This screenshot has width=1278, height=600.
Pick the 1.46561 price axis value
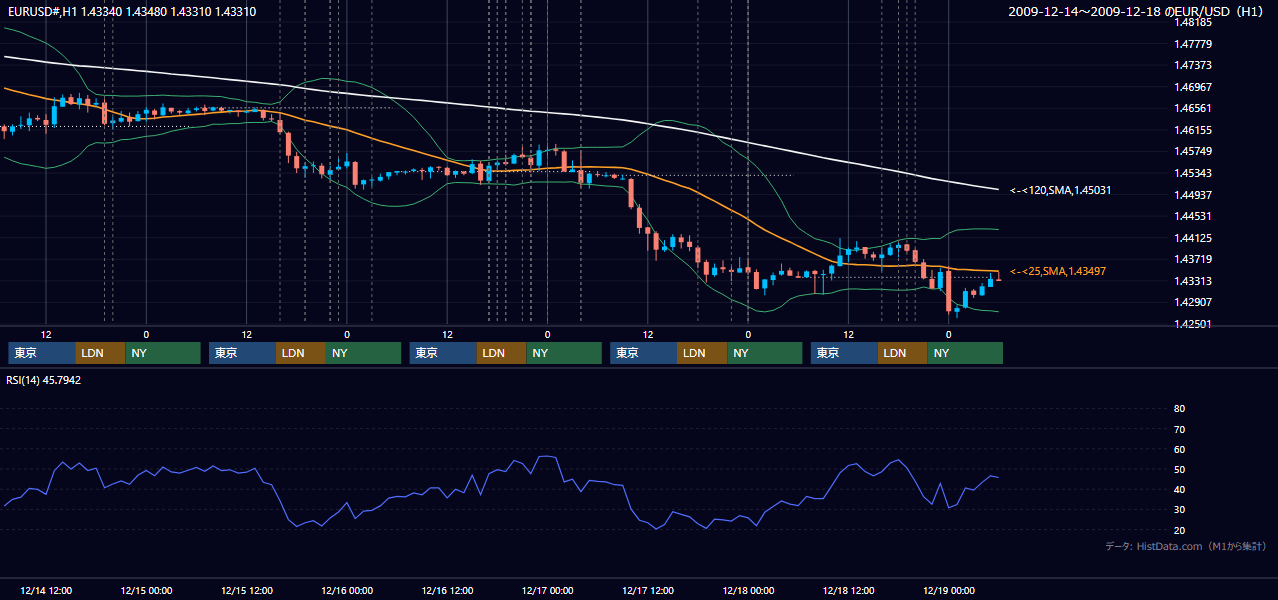click(1192, 108)
